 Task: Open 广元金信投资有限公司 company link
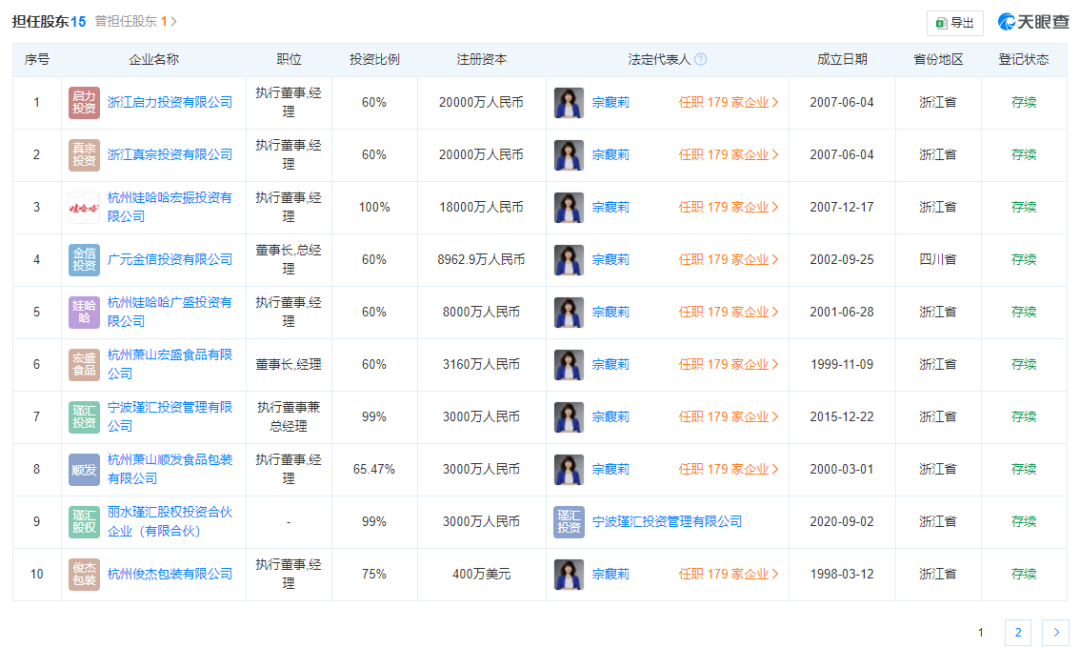coord(169,260)
